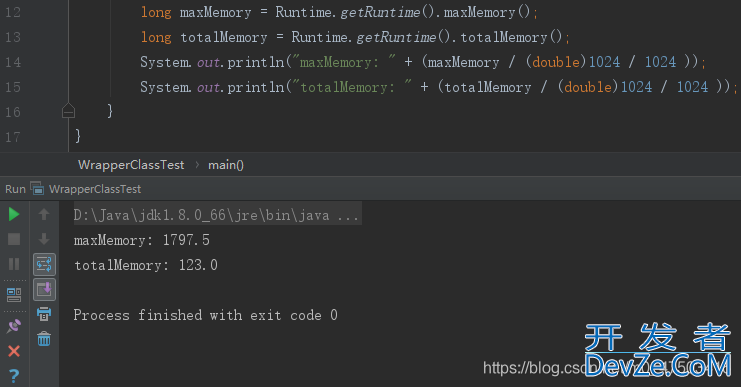The image size is (741, 387).
Task: Click the Print console output icon
Action: pos(44,314)
